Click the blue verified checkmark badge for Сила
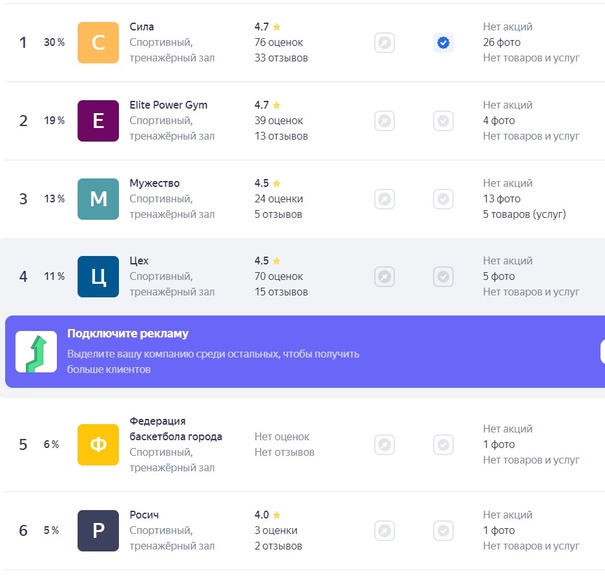 coord(443,42)
